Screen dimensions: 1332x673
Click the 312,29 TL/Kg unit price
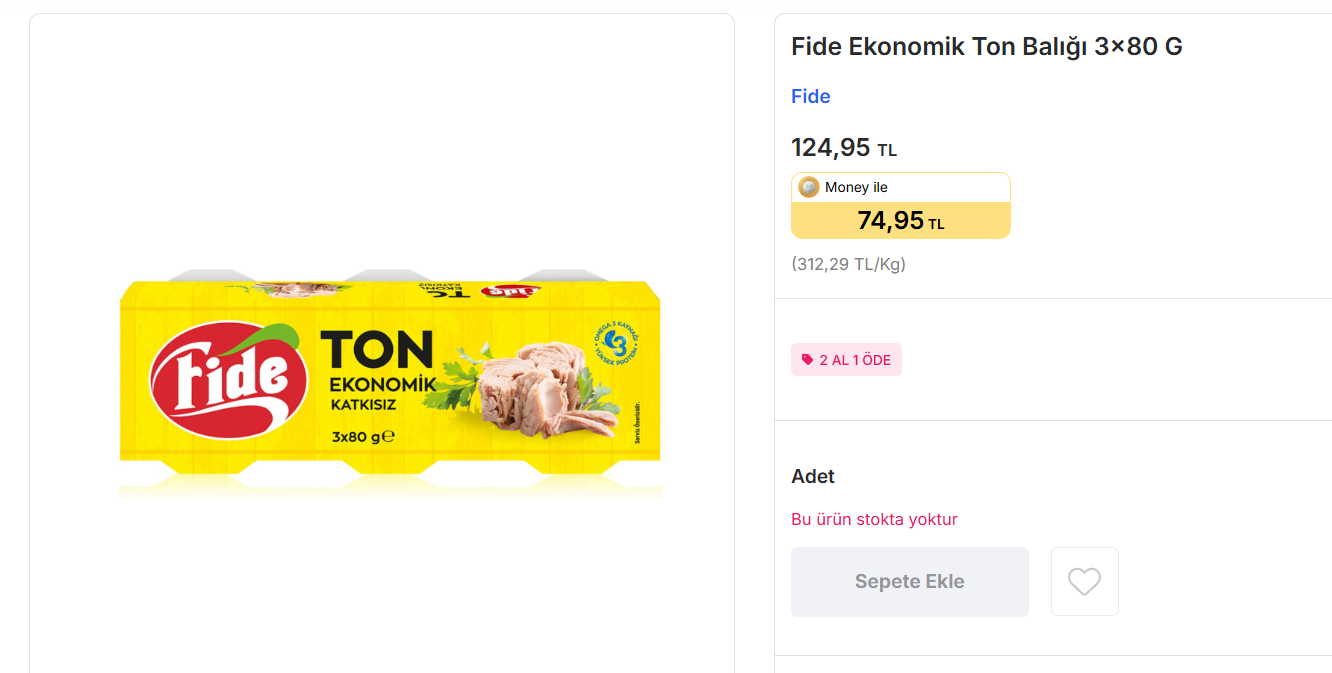[848, 264]
